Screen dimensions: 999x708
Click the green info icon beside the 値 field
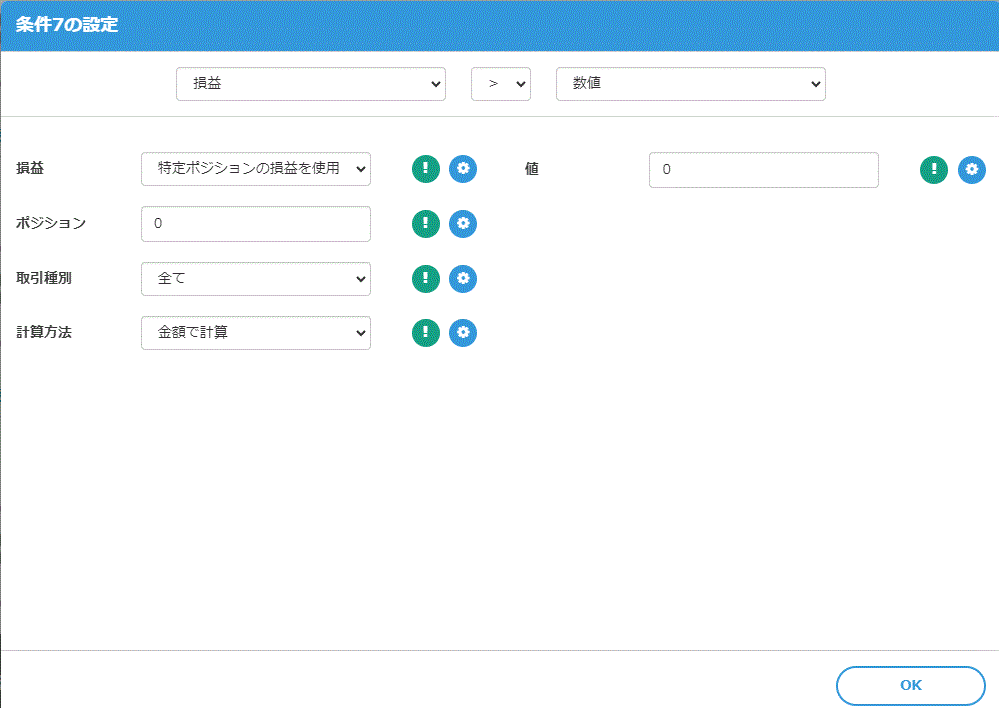(933, 170)
